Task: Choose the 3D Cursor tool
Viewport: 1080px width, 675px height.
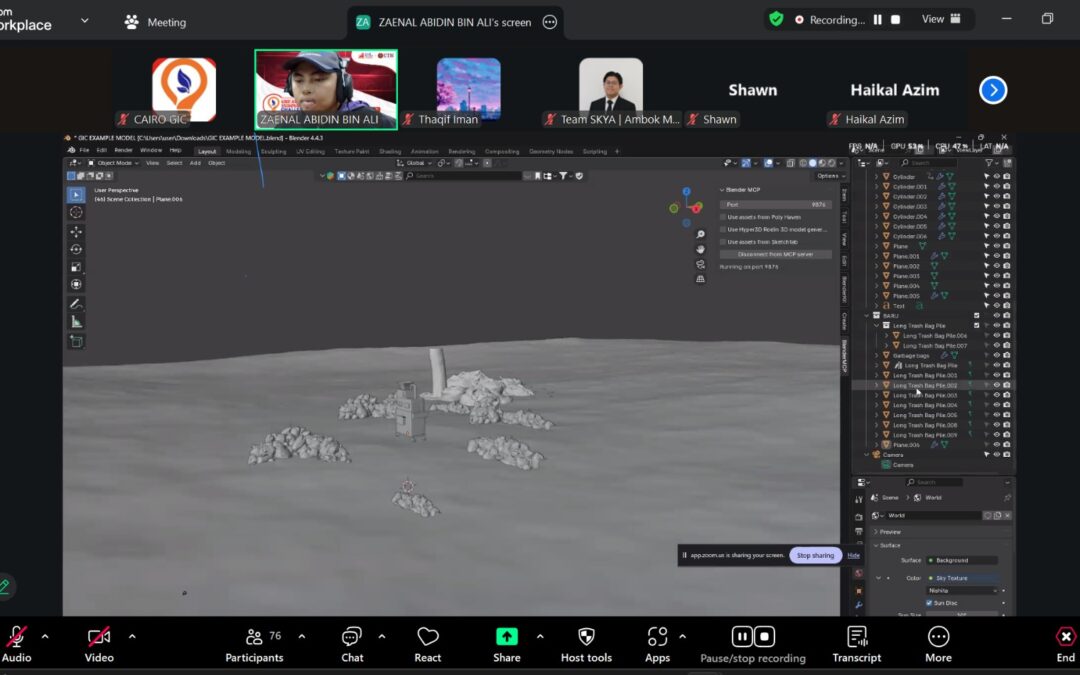Action: [76, 212]
